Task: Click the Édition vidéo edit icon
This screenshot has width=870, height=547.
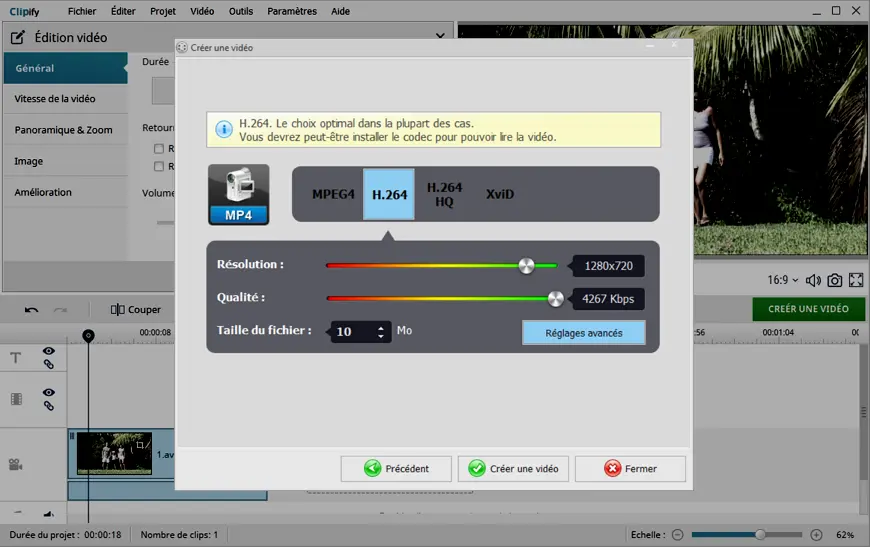Action: click(18, 37)
